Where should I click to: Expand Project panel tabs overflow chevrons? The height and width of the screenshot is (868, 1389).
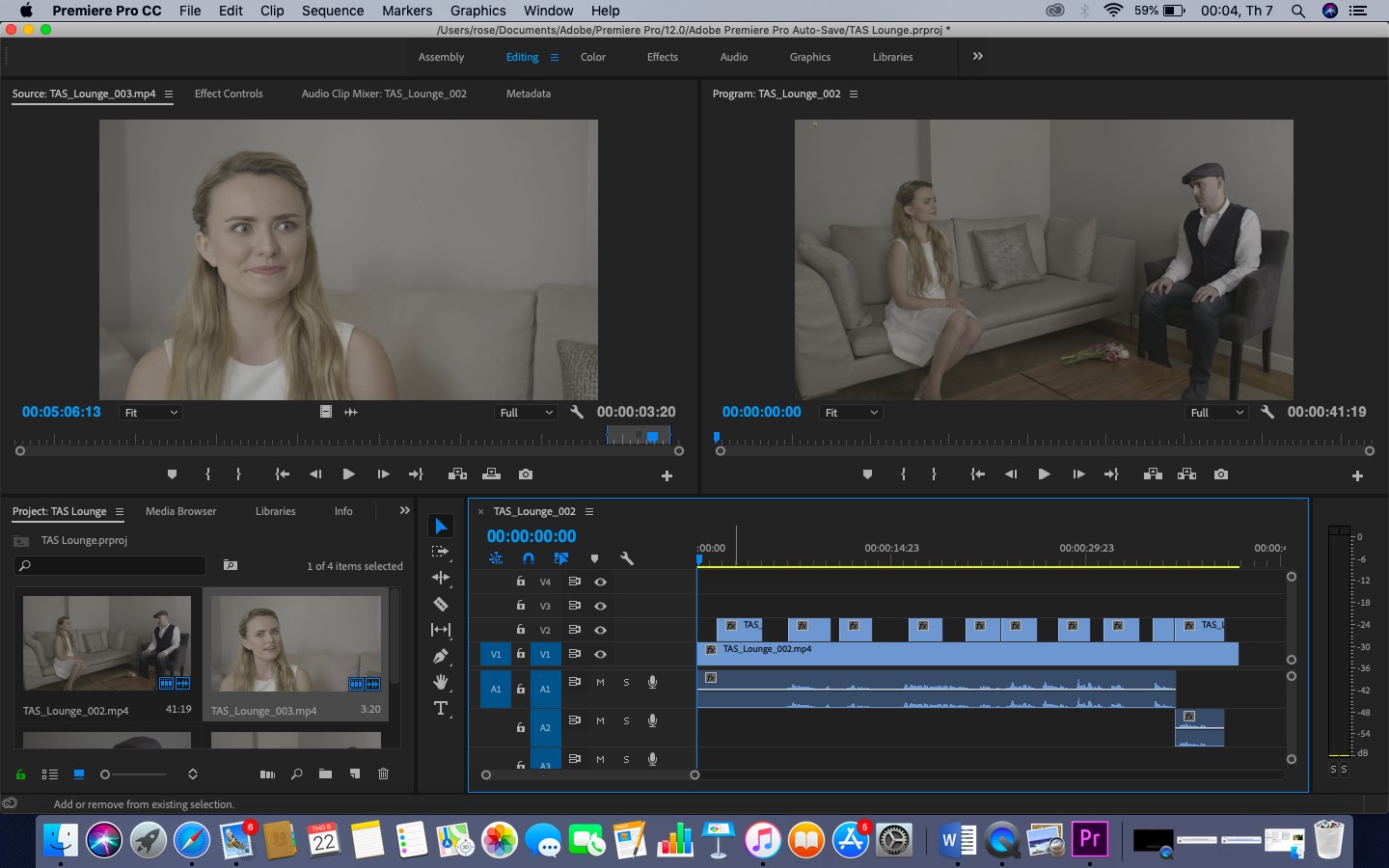pyautogui.click(x=404, y=510)
